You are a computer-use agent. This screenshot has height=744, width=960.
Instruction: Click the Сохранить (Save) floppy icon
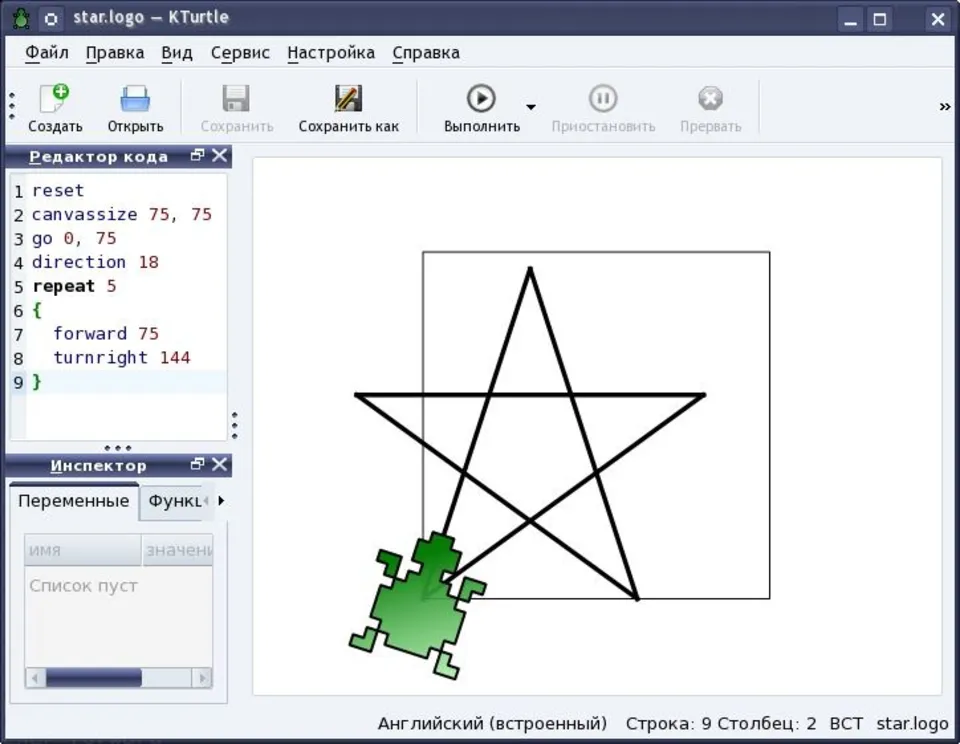click(236, 99)
